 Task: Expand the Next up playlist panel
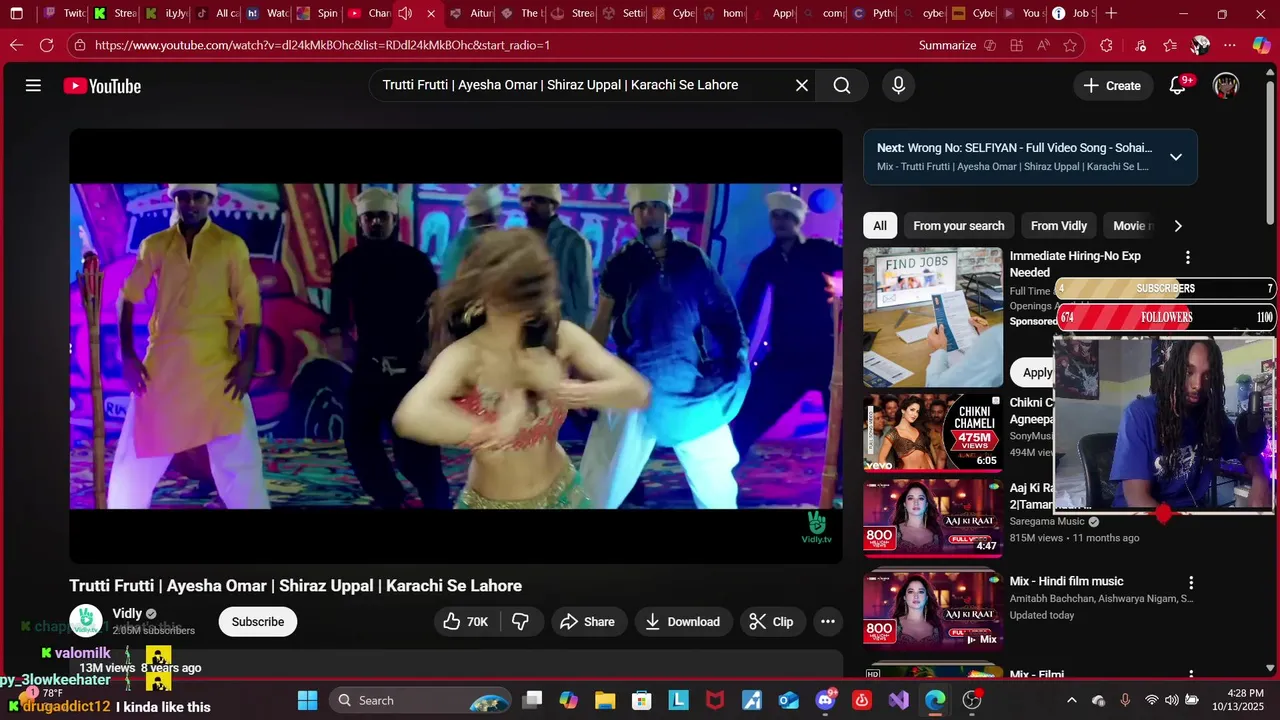(1176, 157)
